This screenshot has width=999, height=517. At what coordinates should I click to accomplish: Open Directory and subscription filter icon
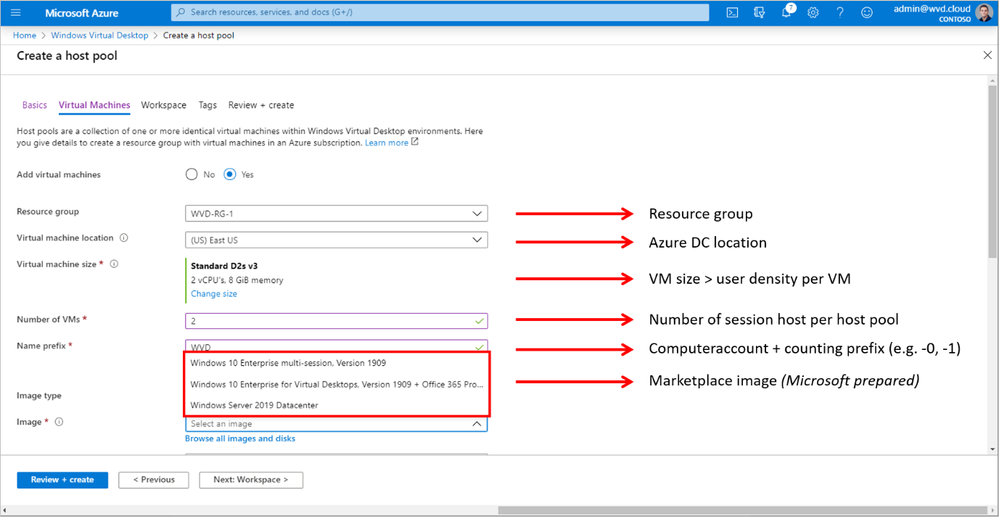tap(759, 13)
